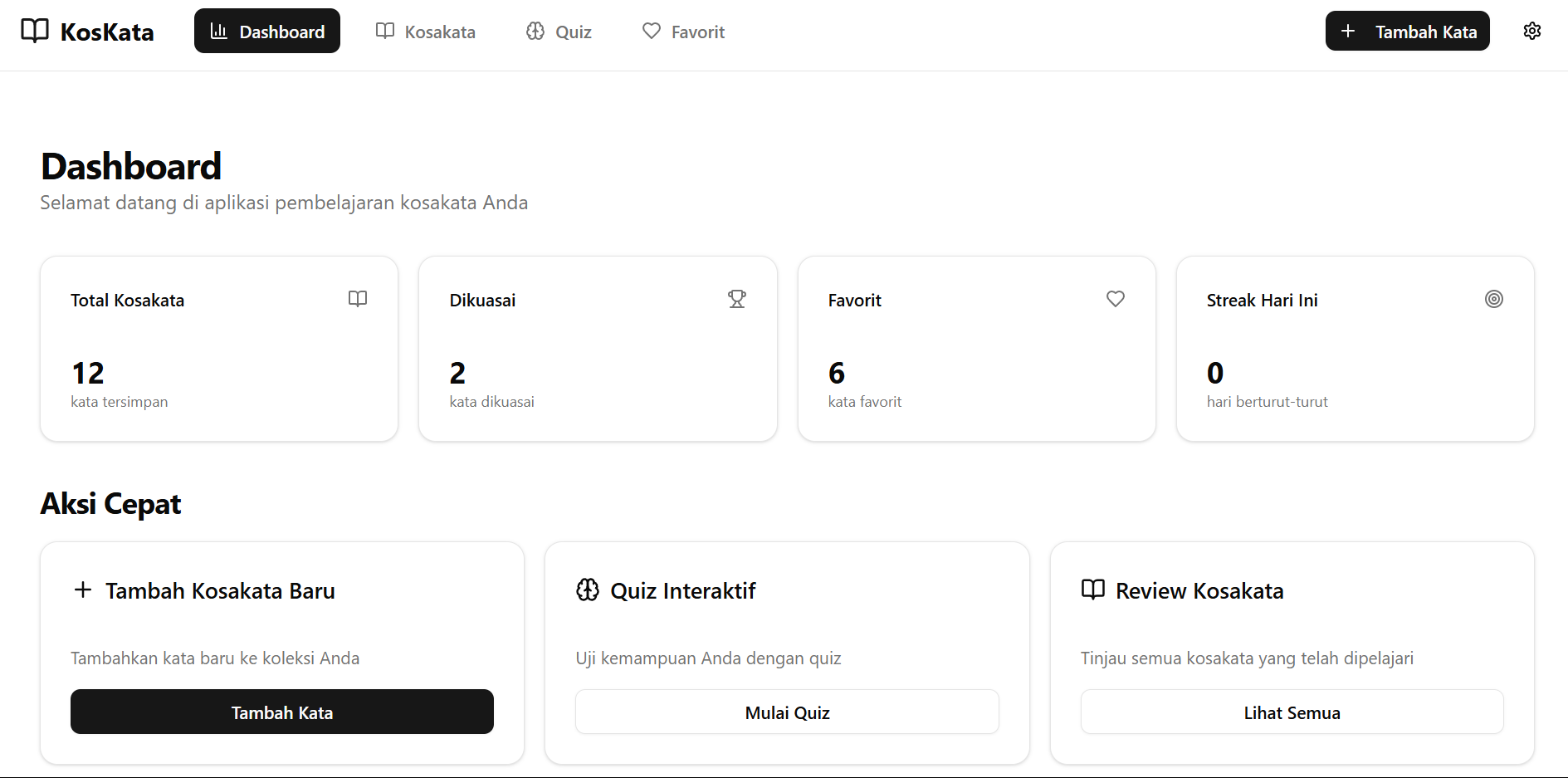Click the Total Kosakata count of 12
Viewport: 1568px width, 778px height.
(88, 374)
